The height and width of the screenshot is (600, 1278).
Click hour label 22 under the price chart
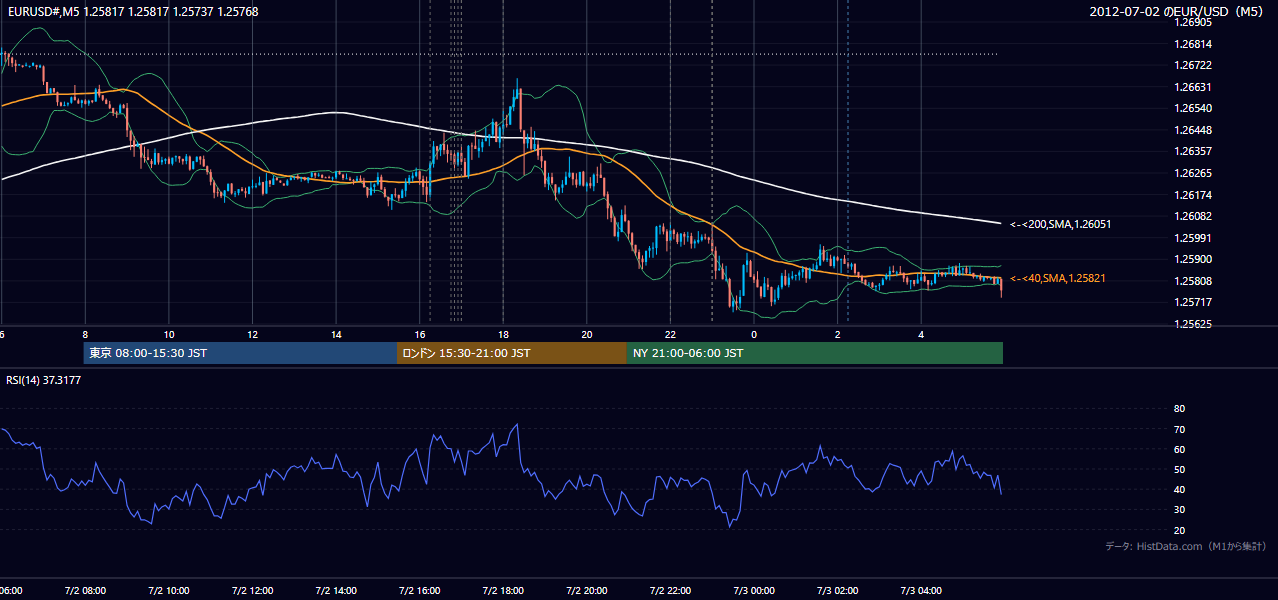point(670,335)
